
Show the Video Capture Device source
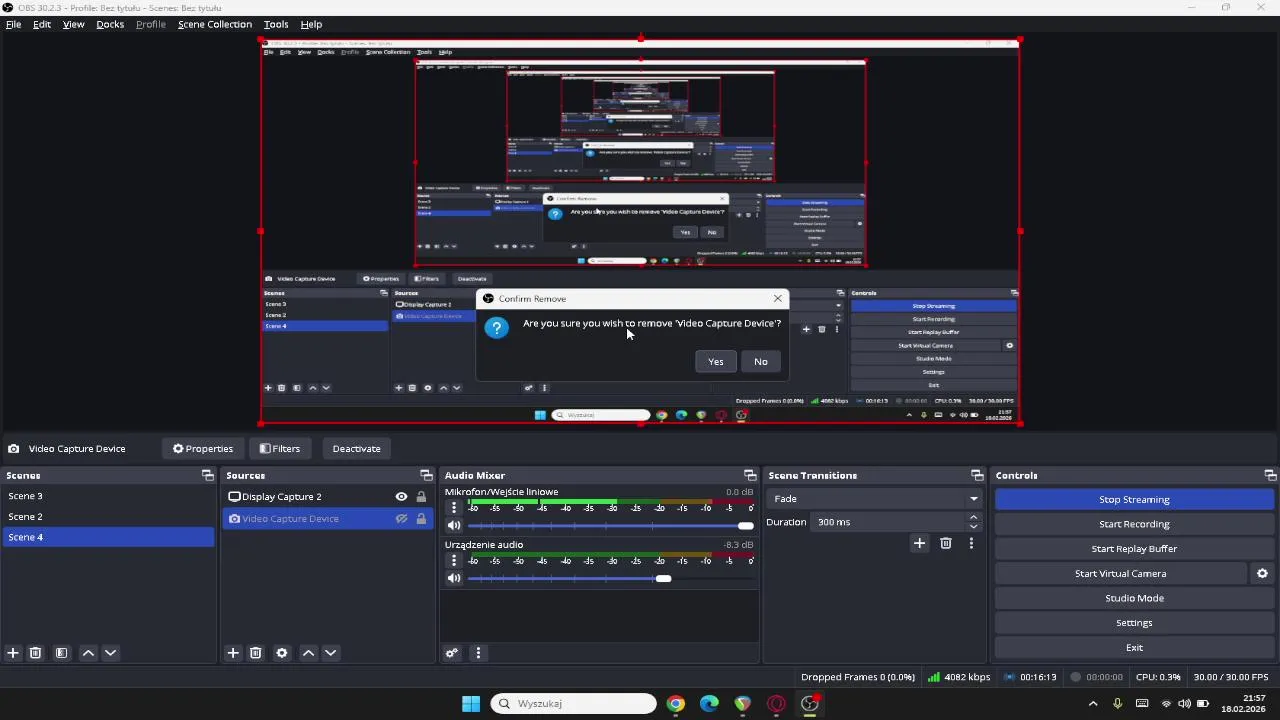pyautogui.click(x=401, y=519)
